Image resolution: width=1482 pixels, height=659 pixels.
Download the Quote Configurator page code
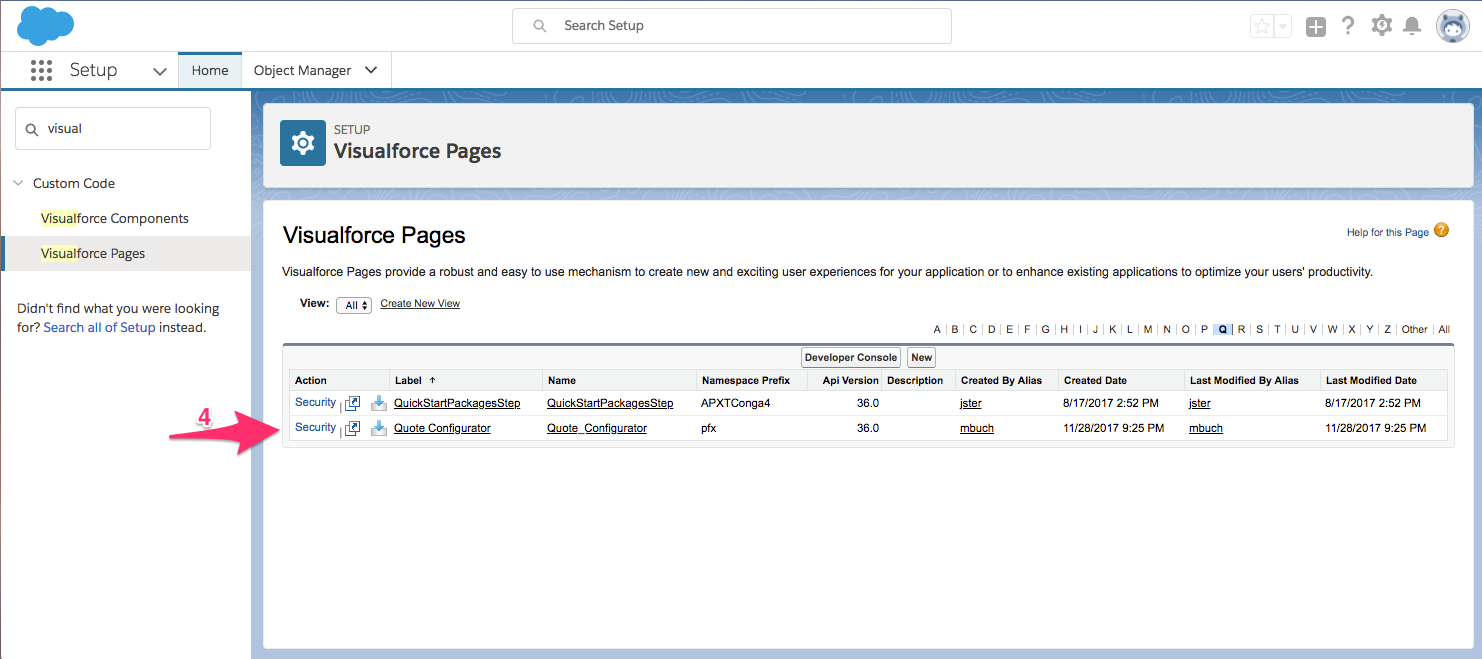pyautogui.click(x=379, y=428)
